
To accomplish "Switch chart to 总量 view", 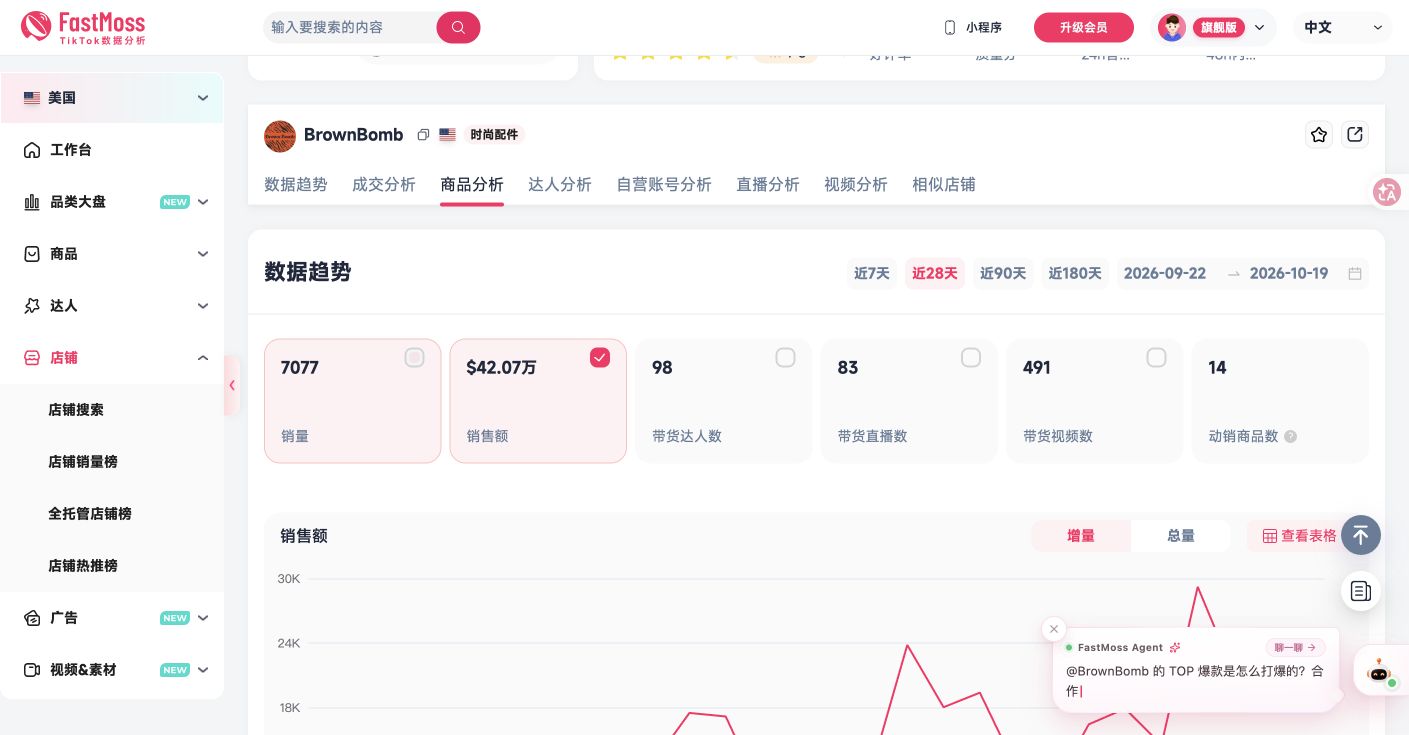I will point(1181,536).
